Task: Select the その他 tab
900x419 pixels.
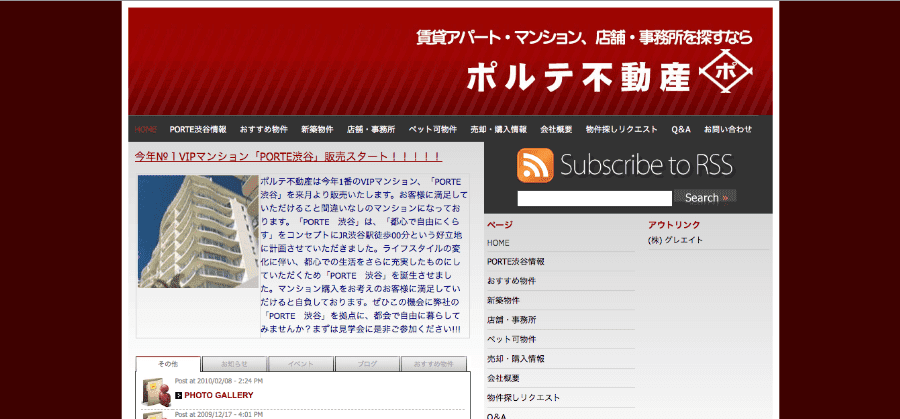Action: coord(168,364)
